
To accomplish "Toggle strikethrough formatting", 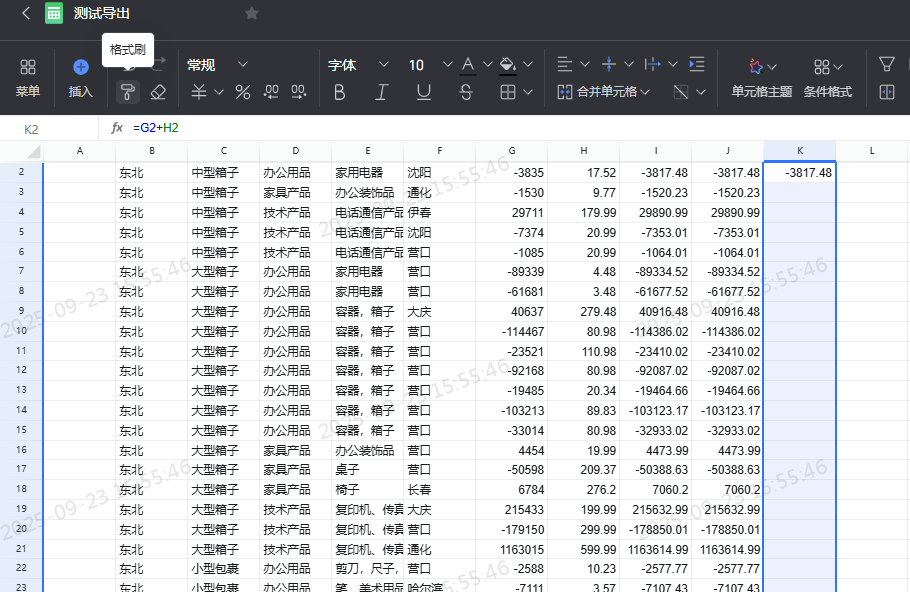I will [465, 92].
